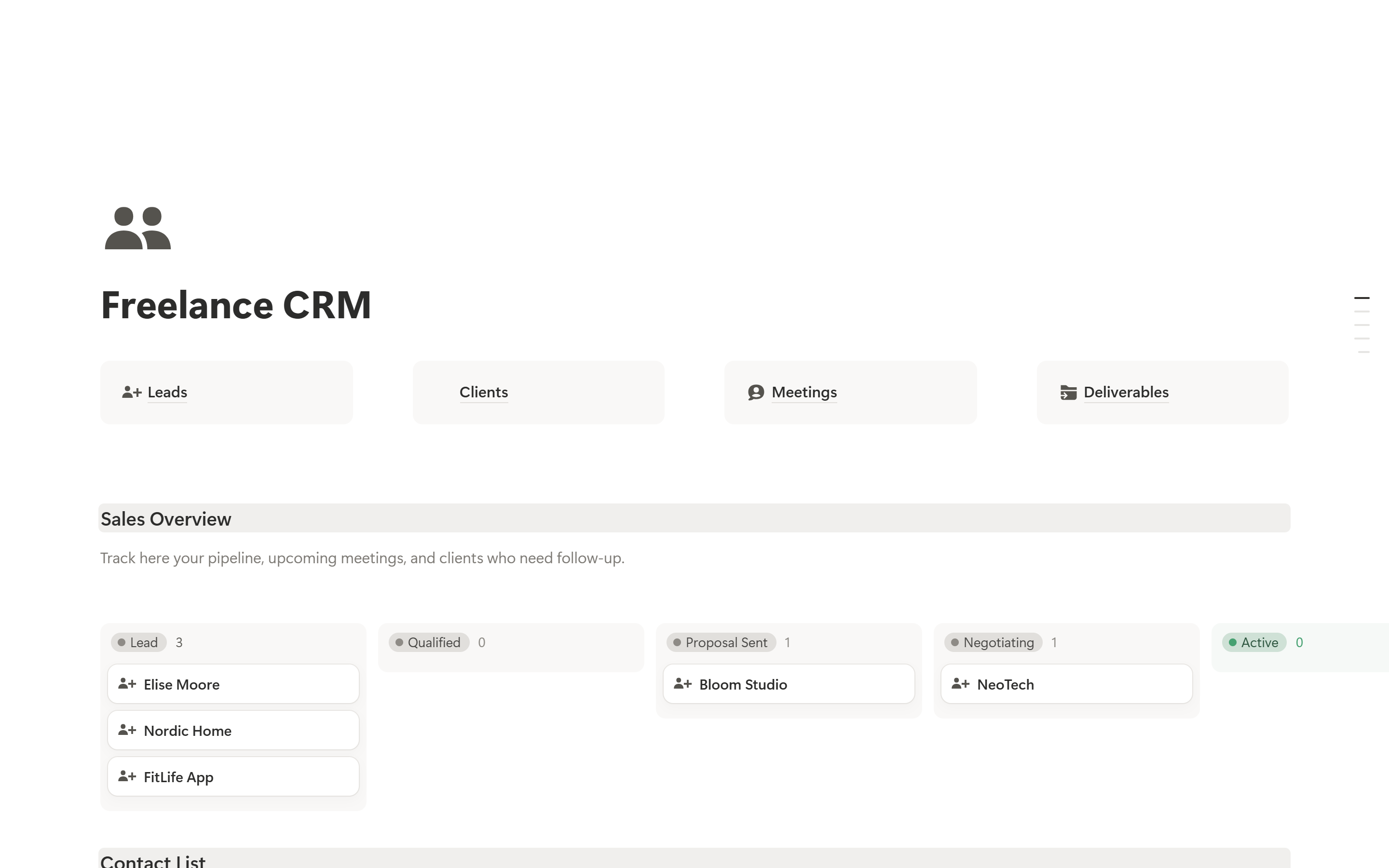This screenshot has height=868, width=1389.
Task: Select the Negotiating status tag
Action: 993,642
